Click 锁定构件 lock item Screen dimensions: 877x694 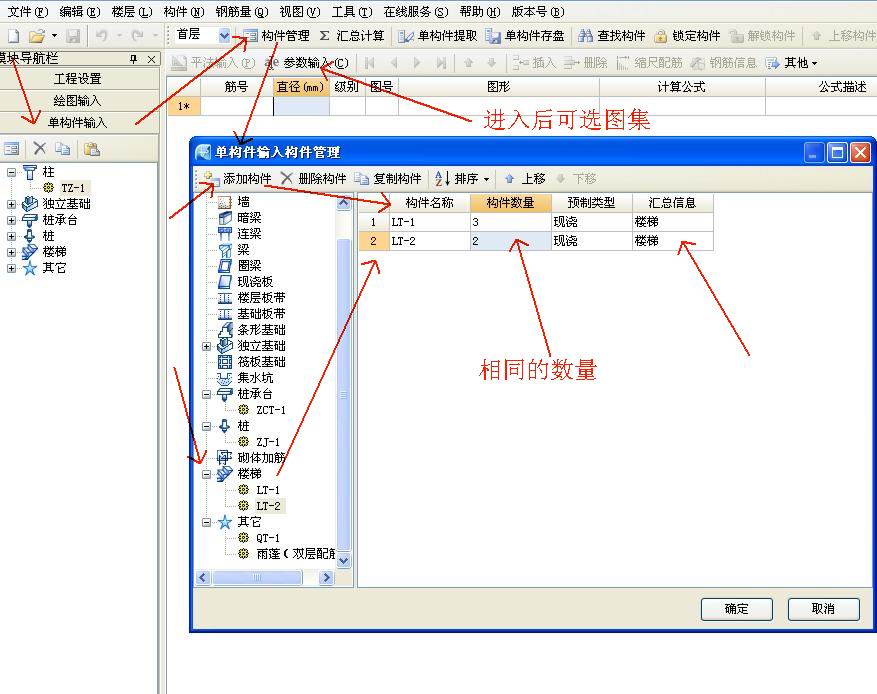pyautogui.click(x=687, y=36)
